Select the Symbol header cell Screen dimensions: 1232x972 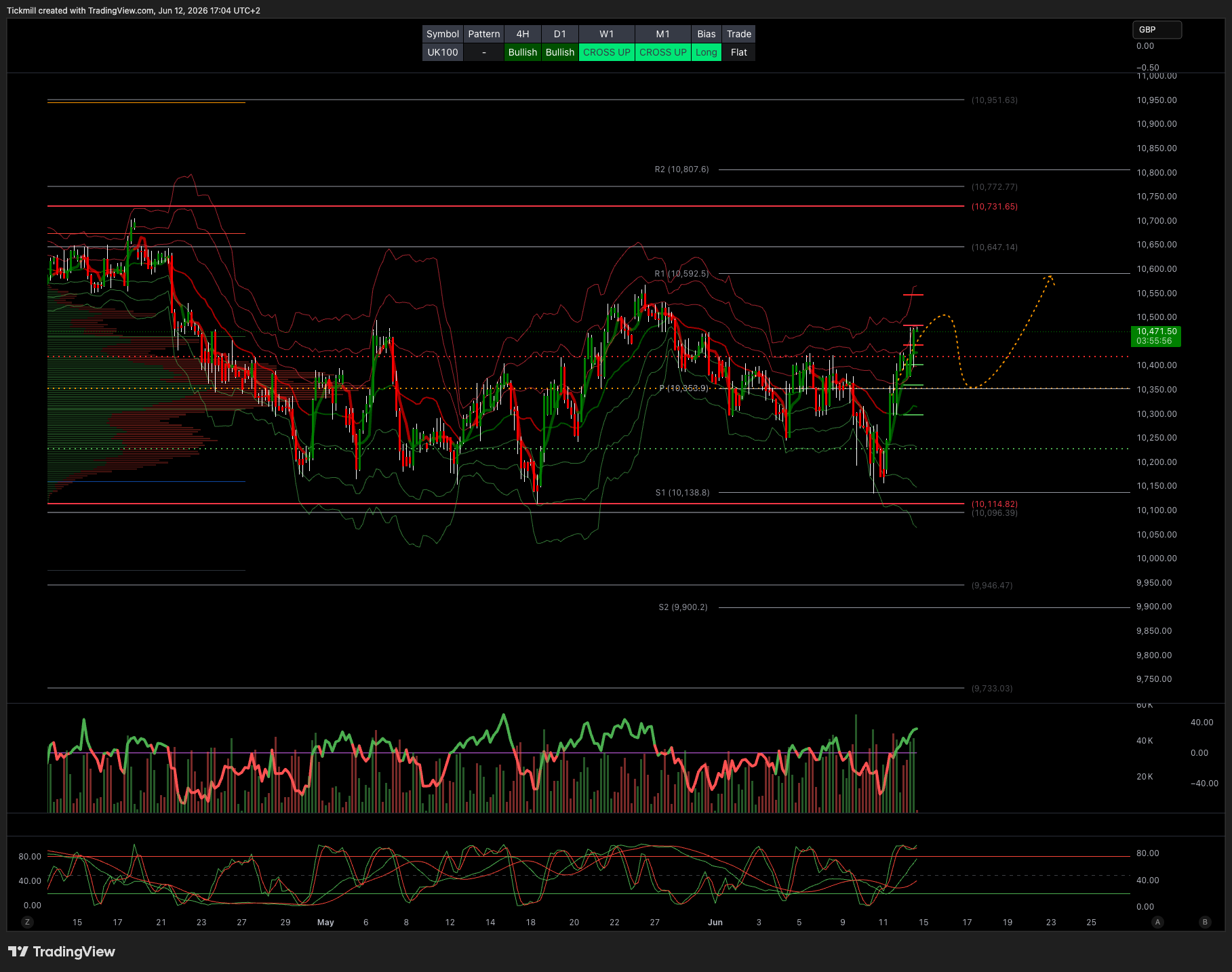(x=443, y=34)
